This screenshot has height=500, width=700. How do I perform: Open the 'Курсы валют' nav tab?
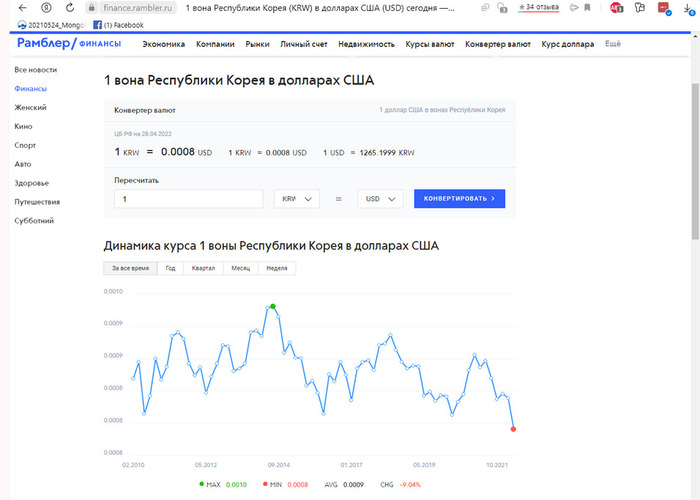(x=430, y=44)
